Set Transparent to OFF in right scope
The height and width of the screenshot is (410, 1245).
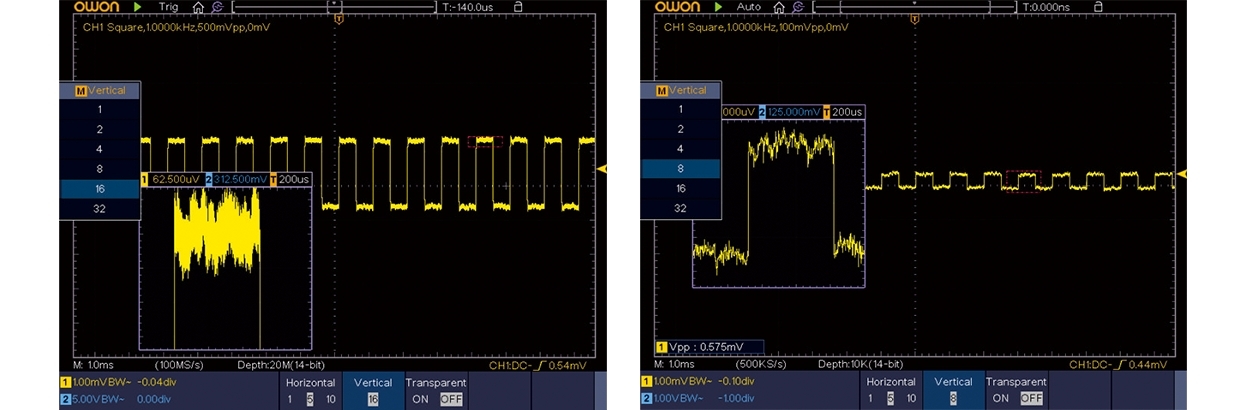1030,398
